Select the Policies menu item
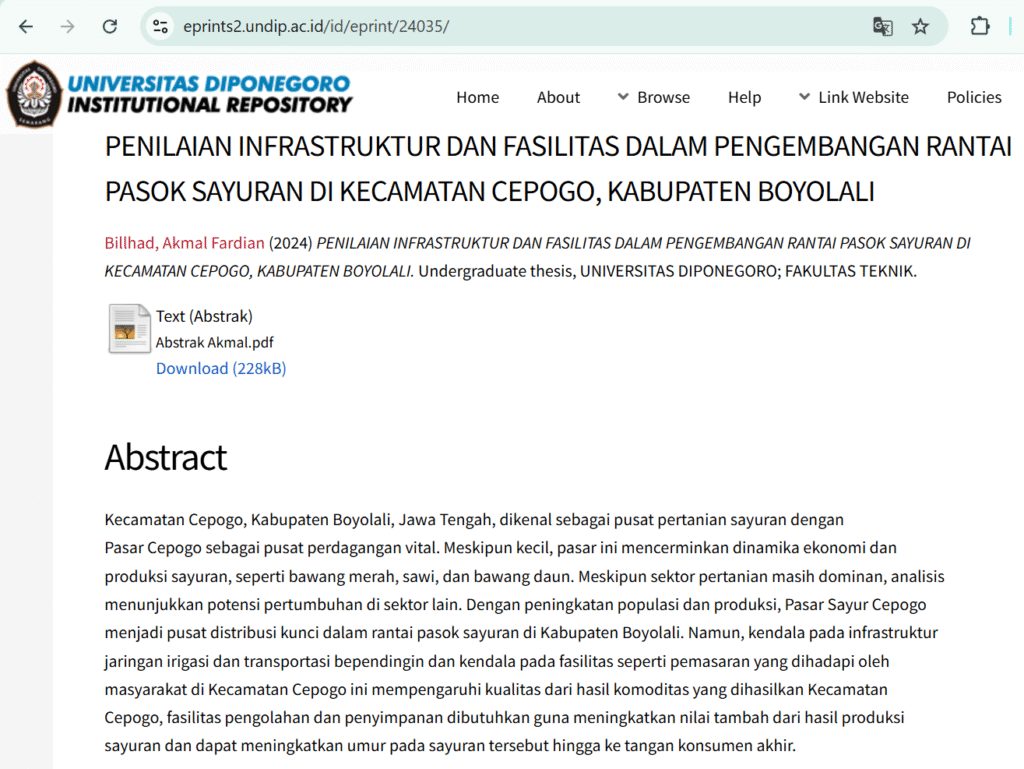The image size is (1024, 769). click(973, 97)
